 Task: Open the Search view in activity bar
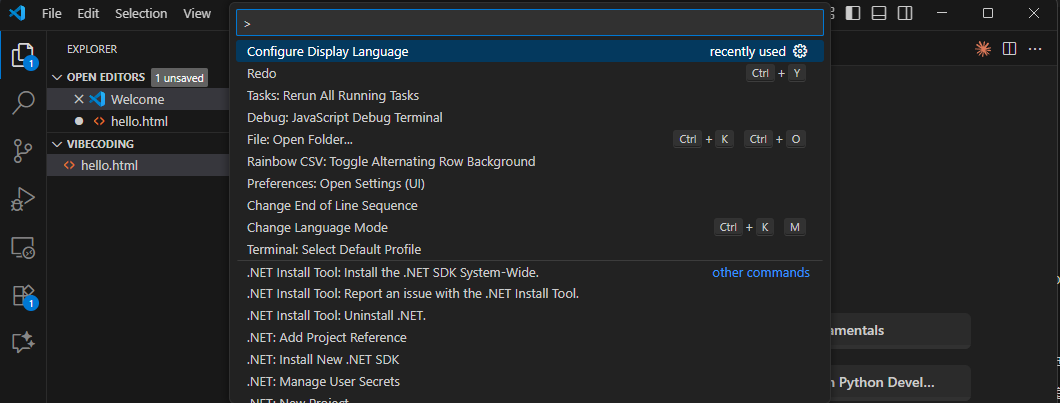tap(23, 103)
